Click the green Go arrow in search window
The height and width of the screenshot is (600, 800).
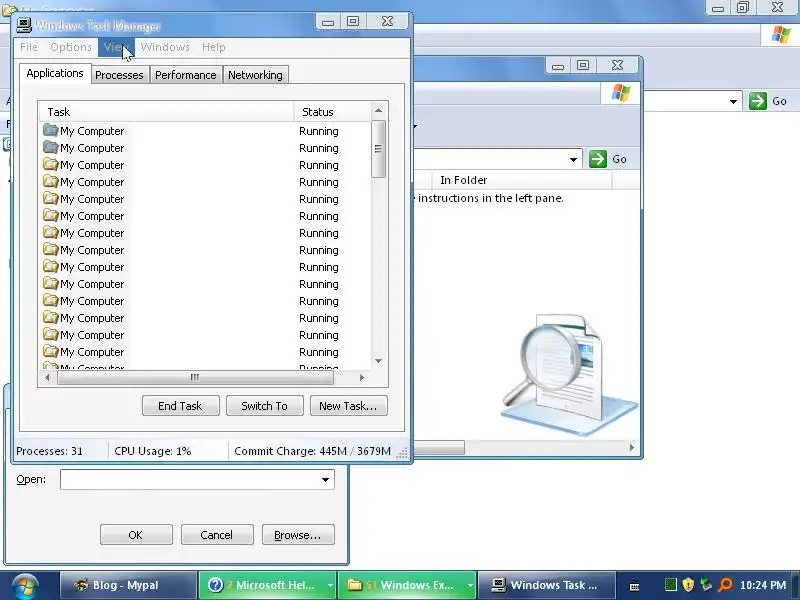click(597, 159)
